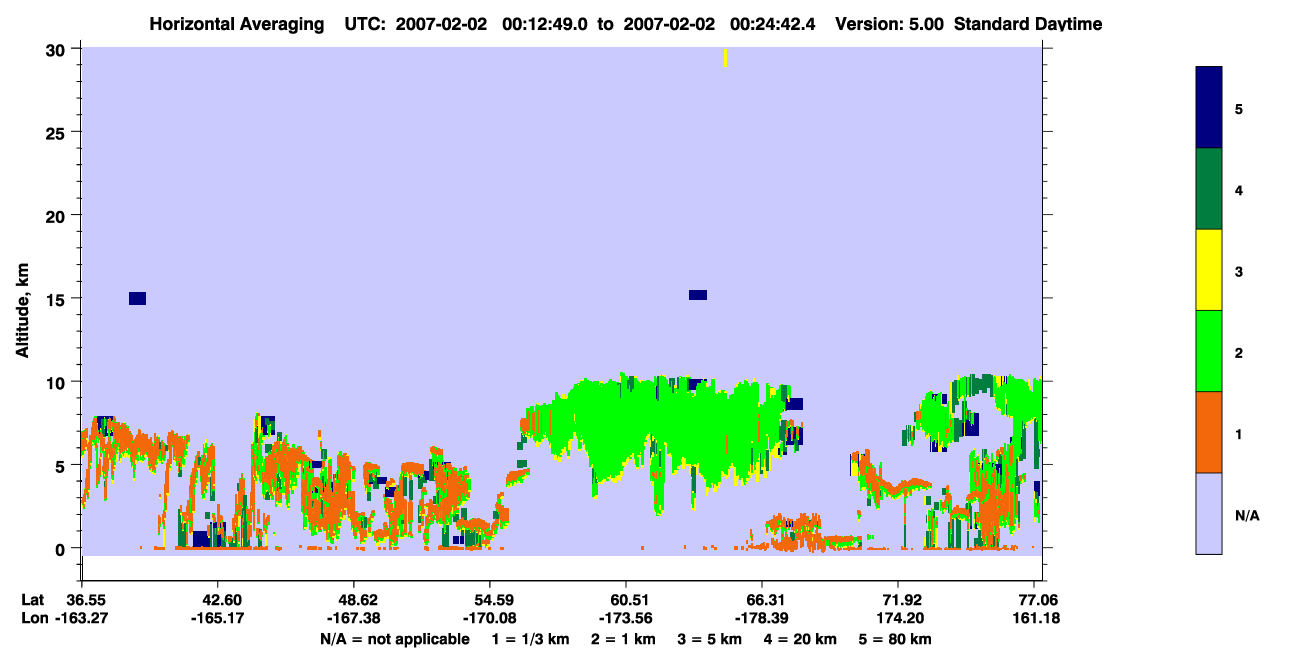
Task: Click the dark green level 4 colorbar segment
Action: tap(1209, 190)
